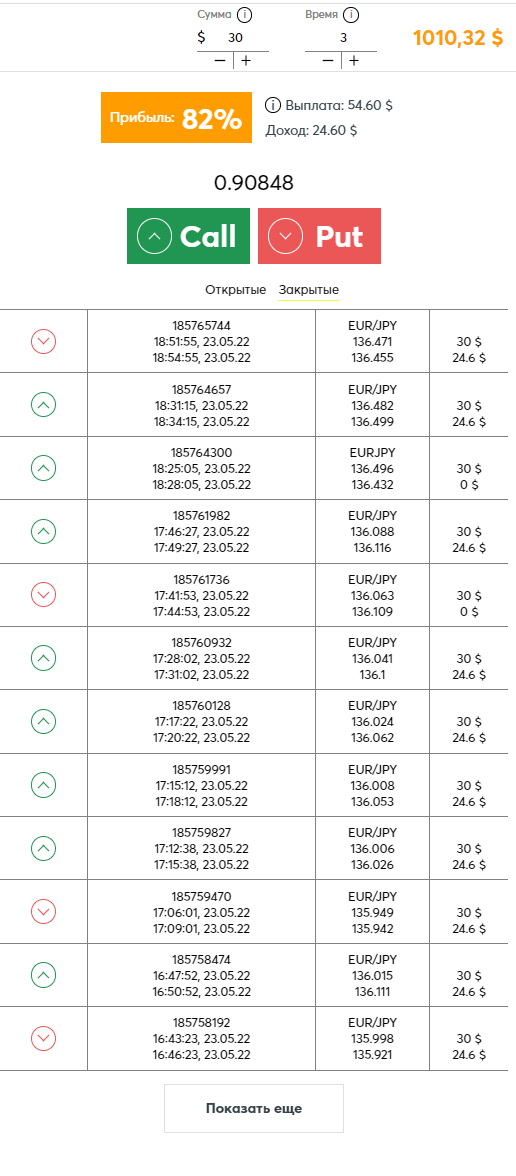Click red down-arrow icon of trade 185765744

pos(44,341)
